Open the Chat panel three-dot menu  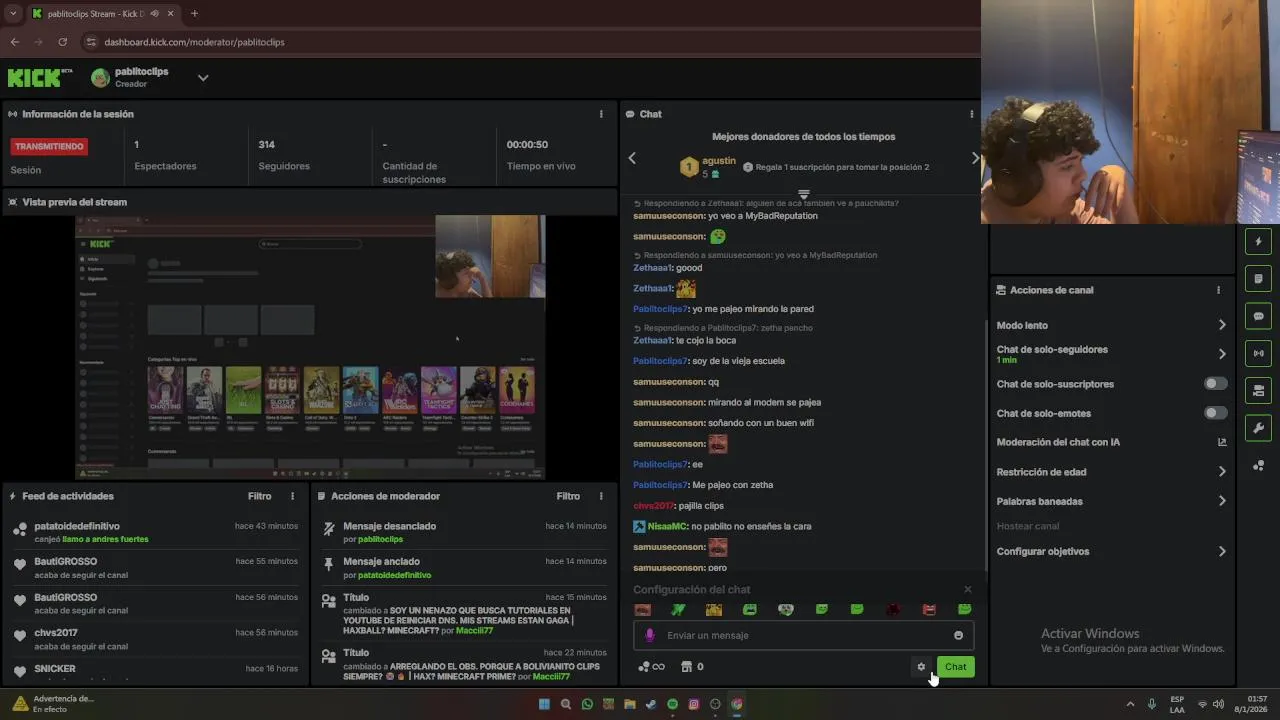click(x=971, y=114)
